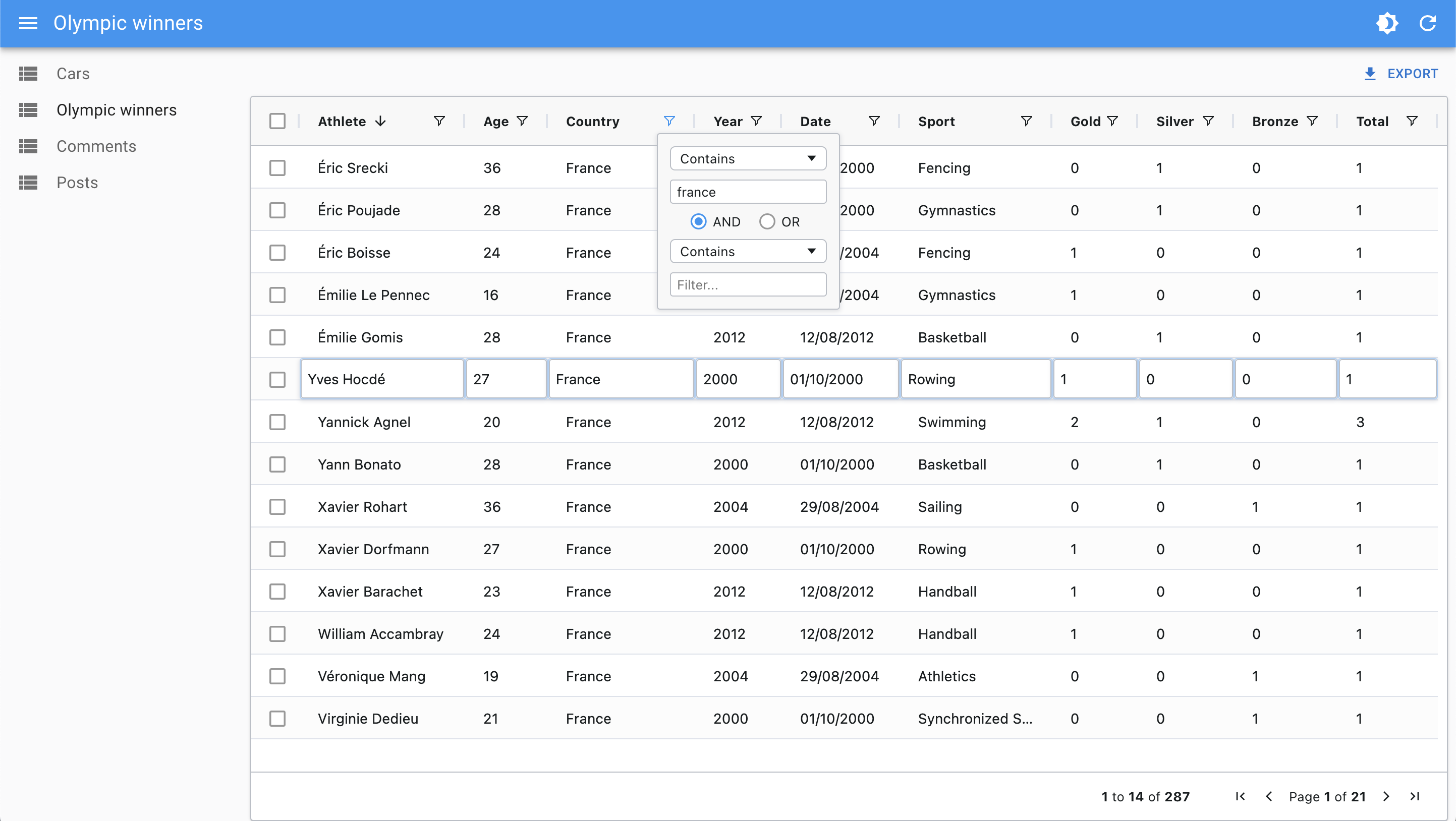Viewport: 1456px width, 821px height.
Task: Check the AND radio button state
Action: click(x=699, y=221)
